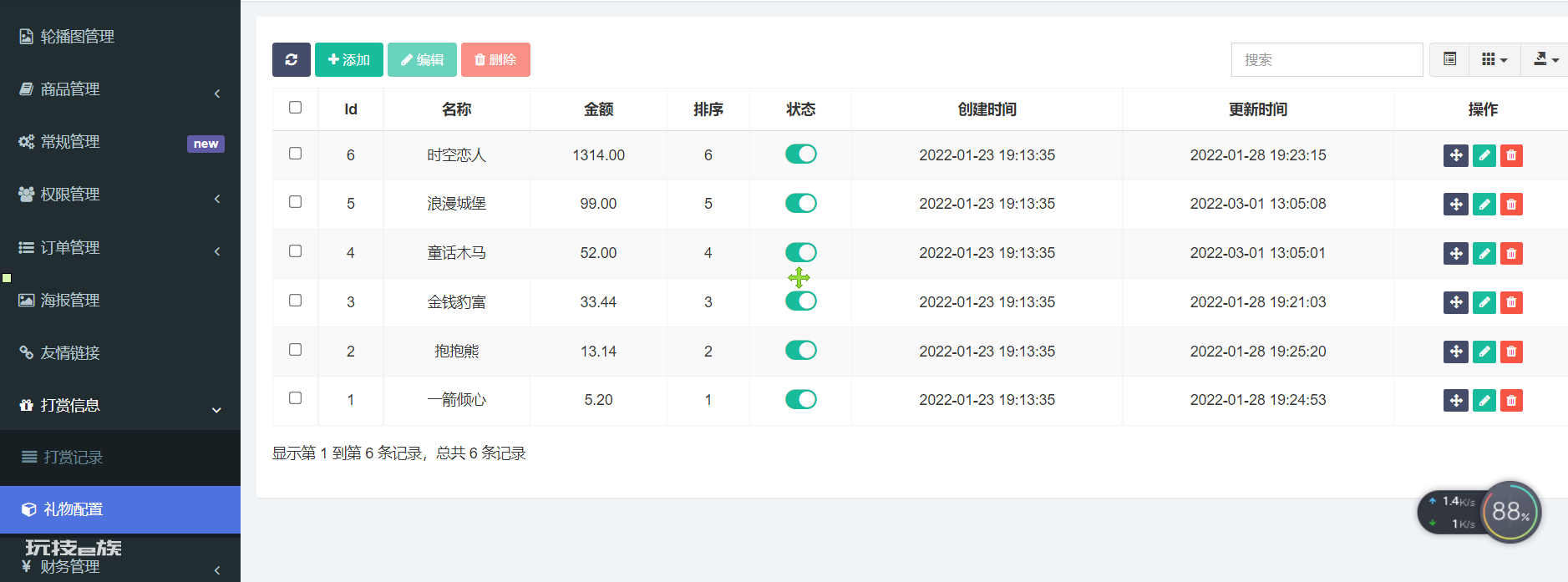Collapse the 打赏信息 sidebar menu

pos(120,406)
